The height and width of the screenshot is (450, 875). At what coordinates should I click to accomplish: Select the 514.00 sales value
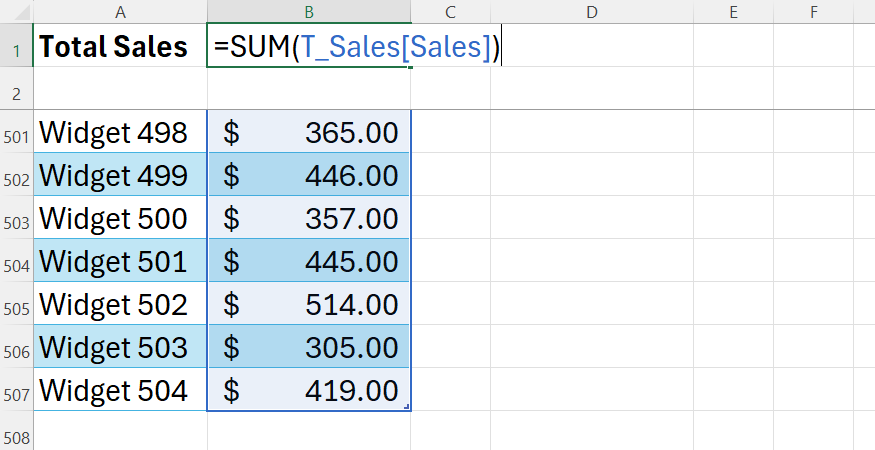(309, 304)
